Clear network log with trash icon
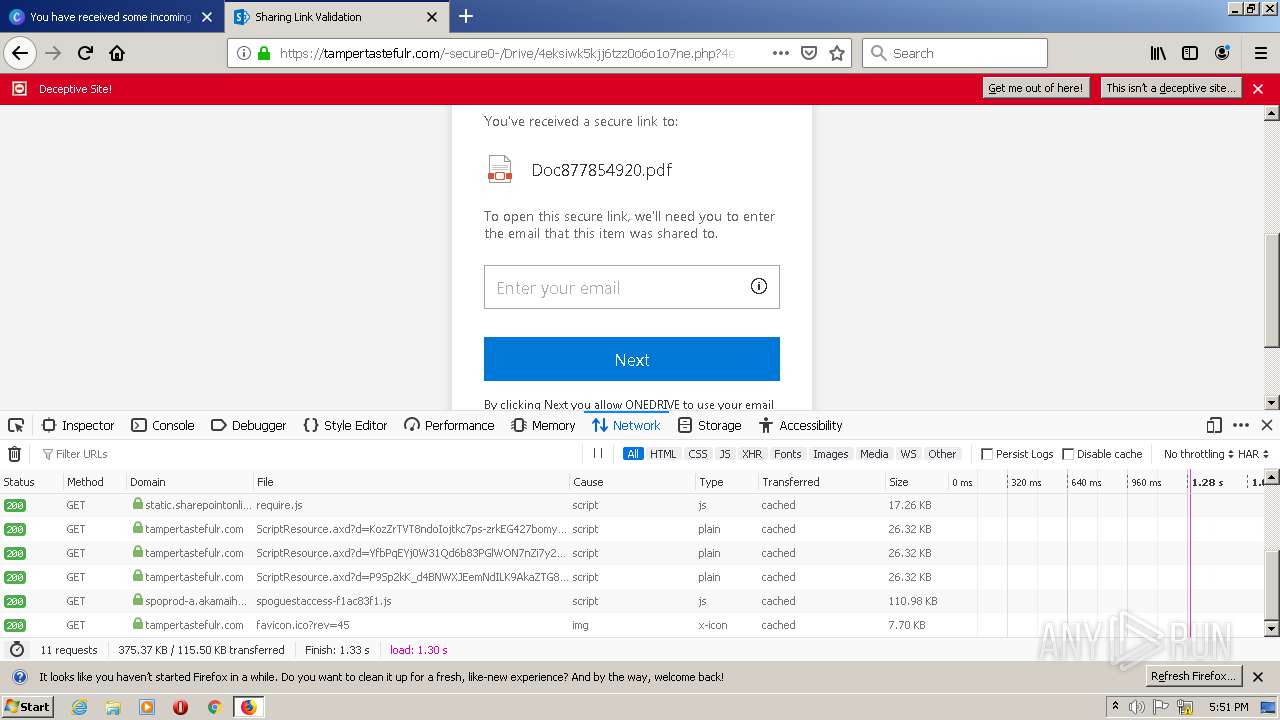The image size is (1280, 720). (14, 454)
